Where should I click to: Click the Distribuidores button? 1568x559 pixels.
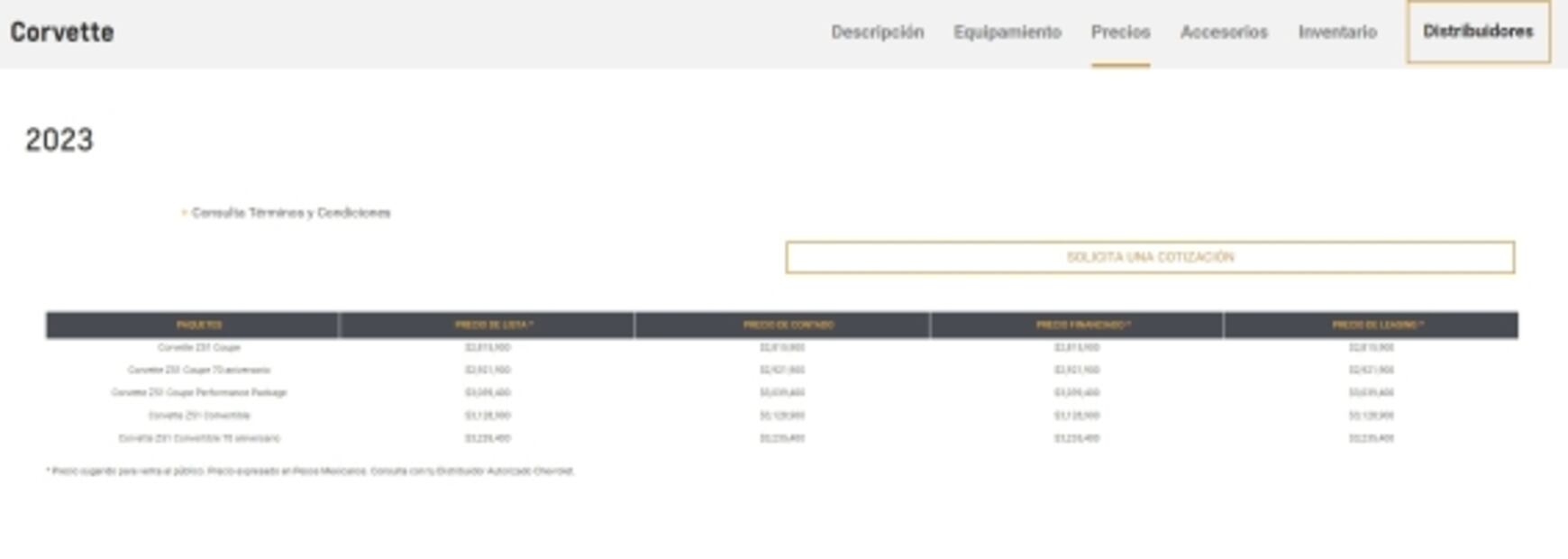(1477, 32)
